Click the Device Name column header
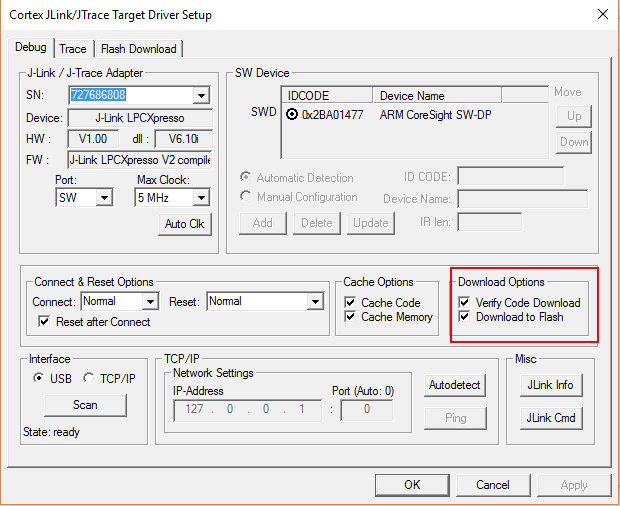Viewport: 620px width, 506px height. pyautogui.click(x=437, y=96)
